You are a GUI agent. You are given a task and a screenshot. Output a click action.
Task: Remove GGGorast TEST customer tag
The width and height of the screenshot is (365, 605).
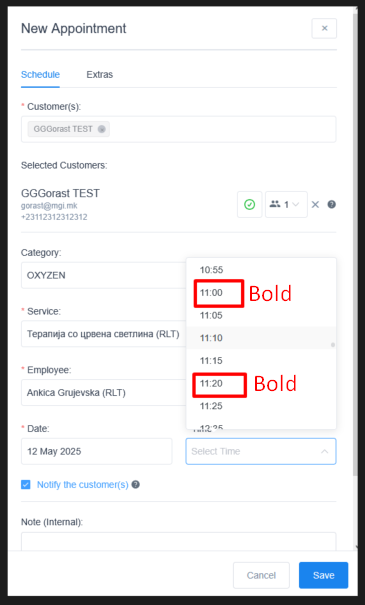101,129
